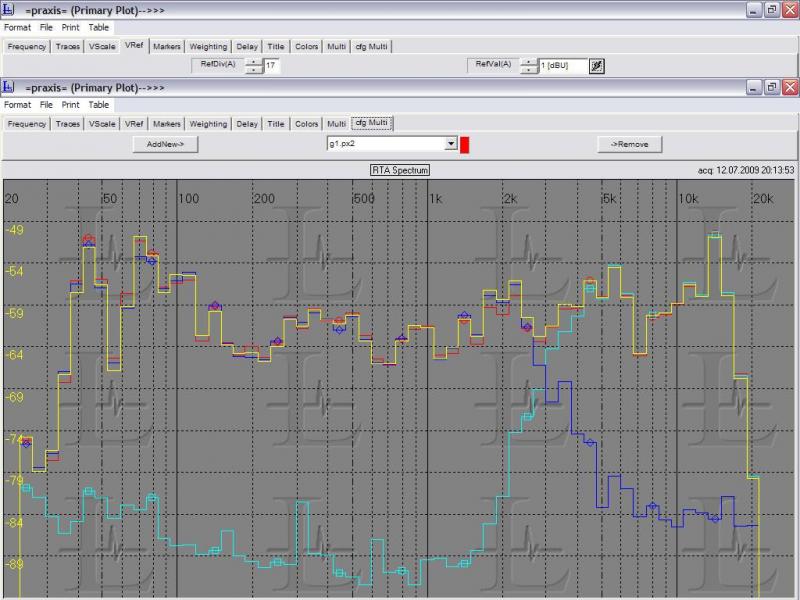Viewport: 800px width, 600px height.
Task: Click the 10k frequency axis label
Action: point(688,199)
